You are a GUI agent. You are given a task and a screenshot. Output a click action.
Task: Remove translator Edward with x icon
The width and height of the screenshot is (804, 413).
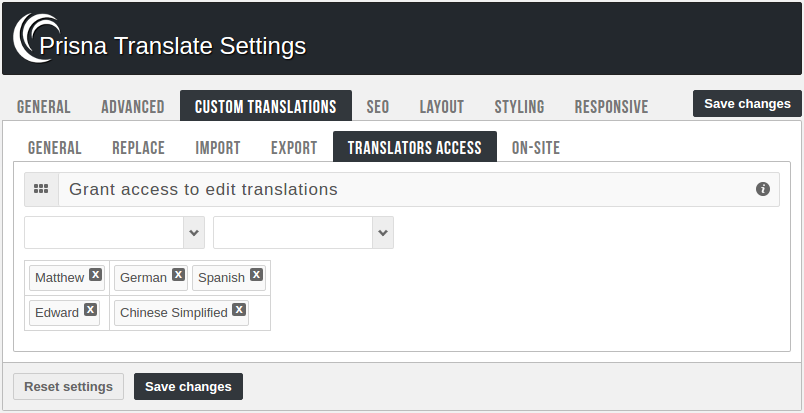90,310
